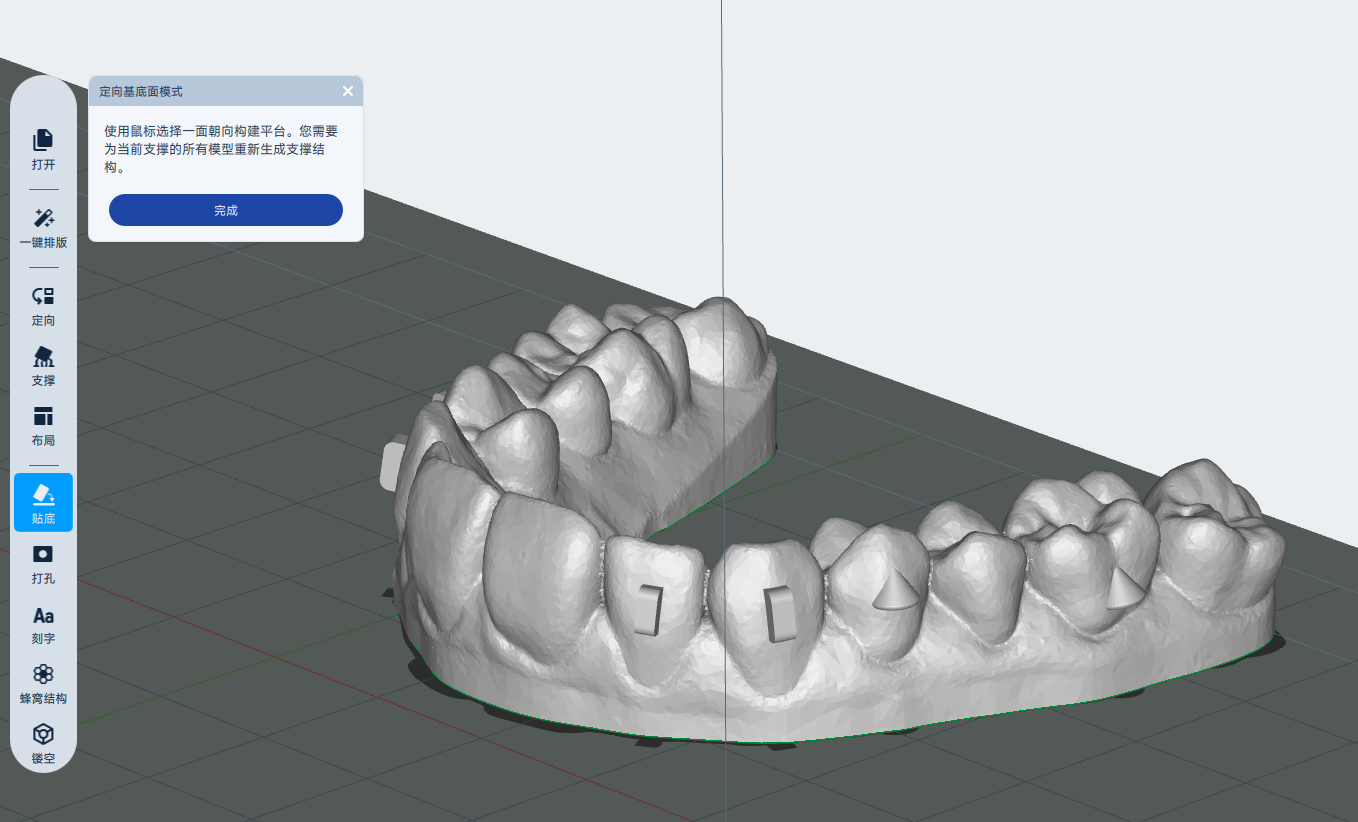Run the 一键排版 auto-layout tool
Image resolution: width=1358 pixels, height=822 pixels.
(43, 228)
